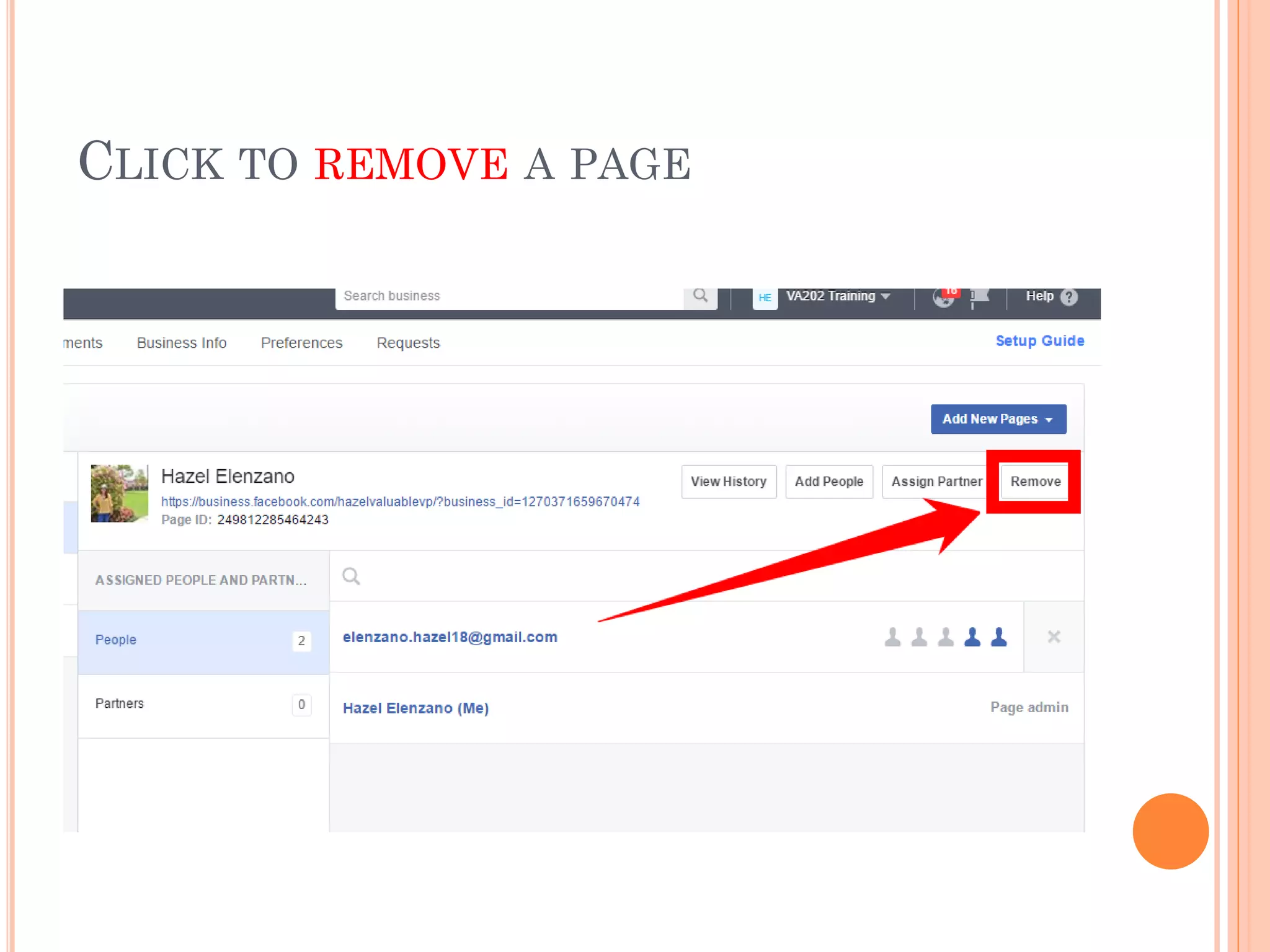Click the flag icon in top bar
The height and width of the screenshot is (952, 1270).
click(980, 298)
